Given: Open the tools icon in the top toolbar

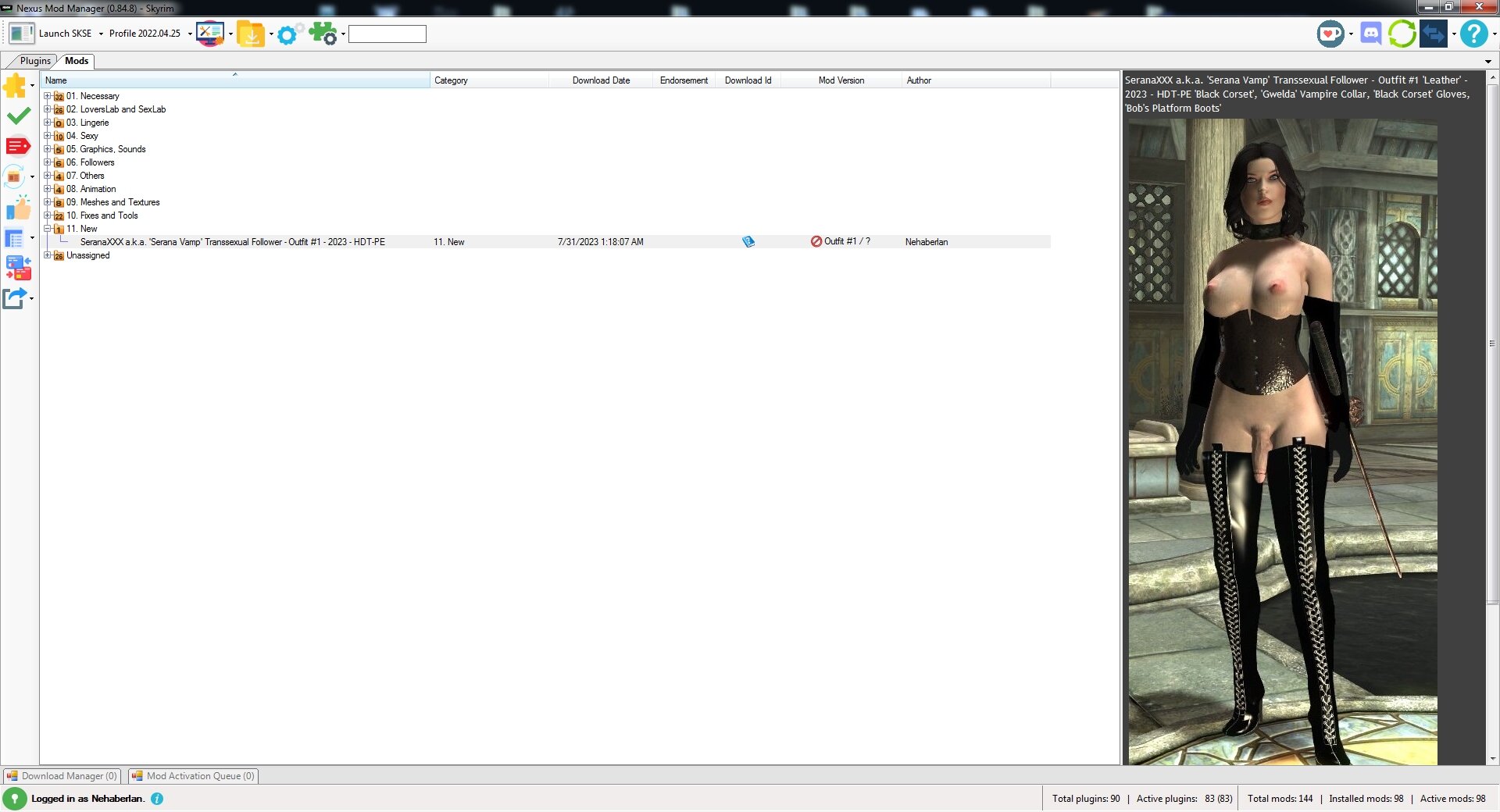Looking at the screenshot, I should pos(210,34).
